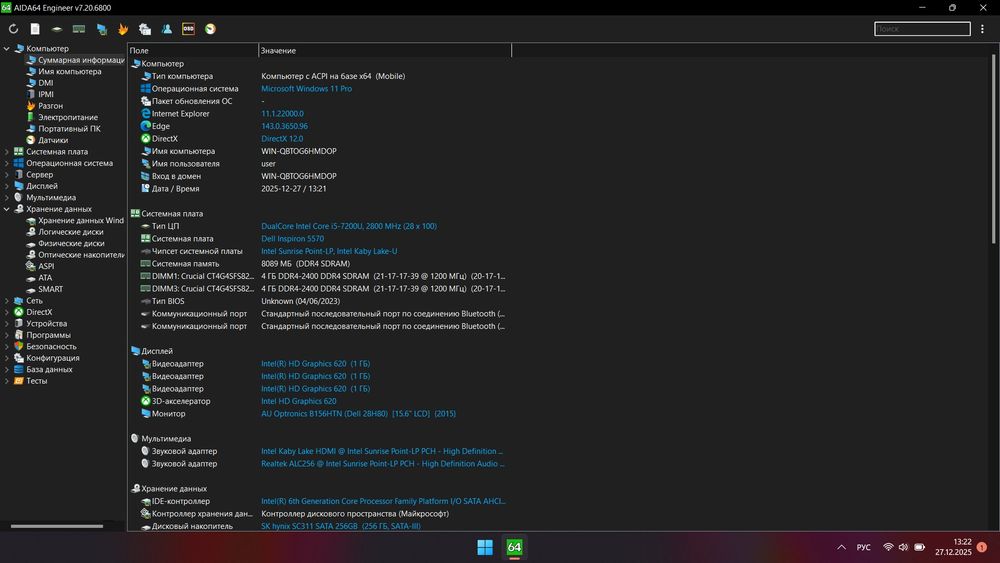Viewport: 1000px width, 563px height.
Task: Open the SMART tree item
Action: (44, 289)
